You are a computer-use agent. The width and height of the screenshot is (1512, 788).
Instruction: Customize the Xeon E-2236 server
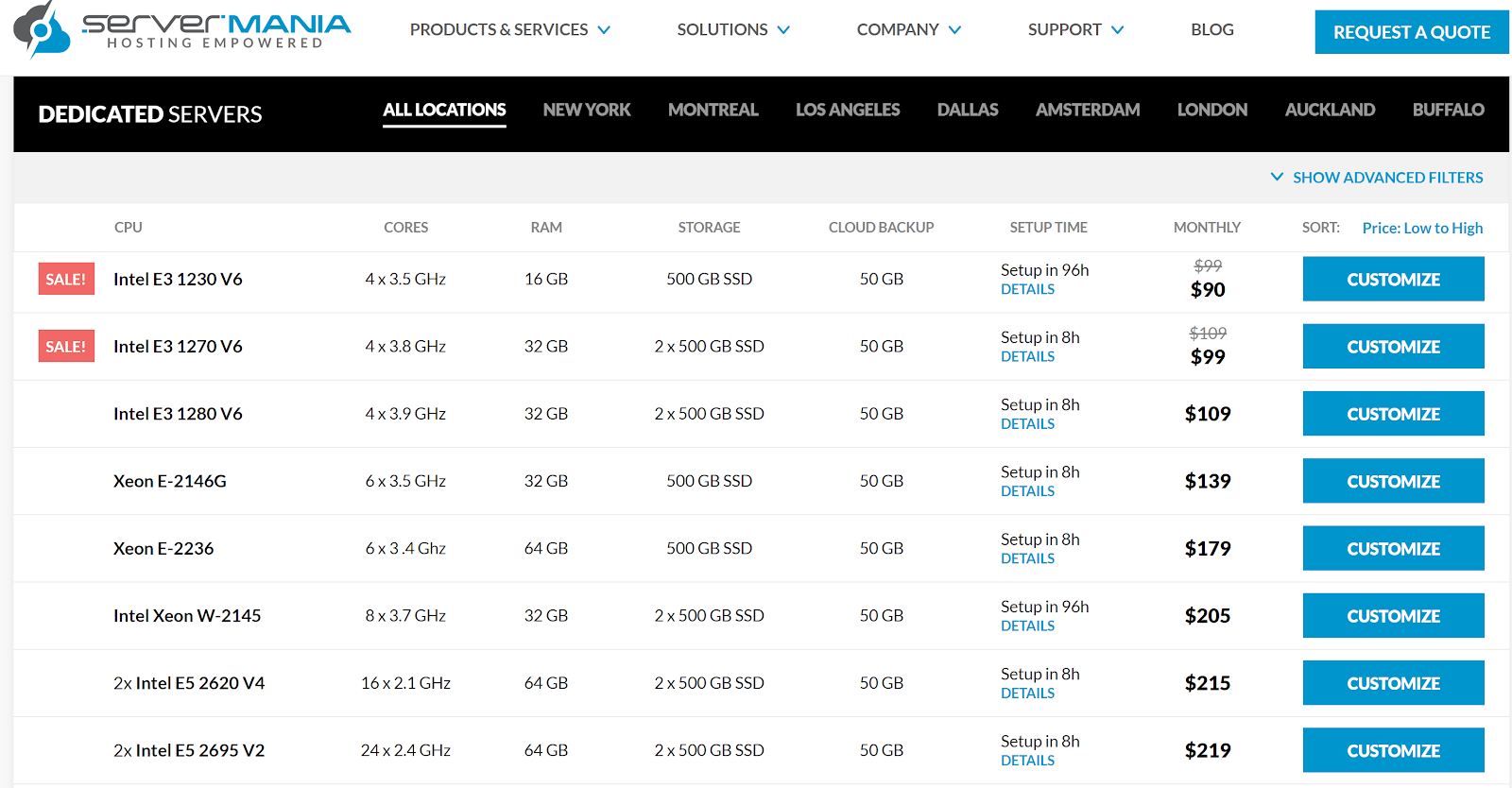click(x=1393, y=549)
